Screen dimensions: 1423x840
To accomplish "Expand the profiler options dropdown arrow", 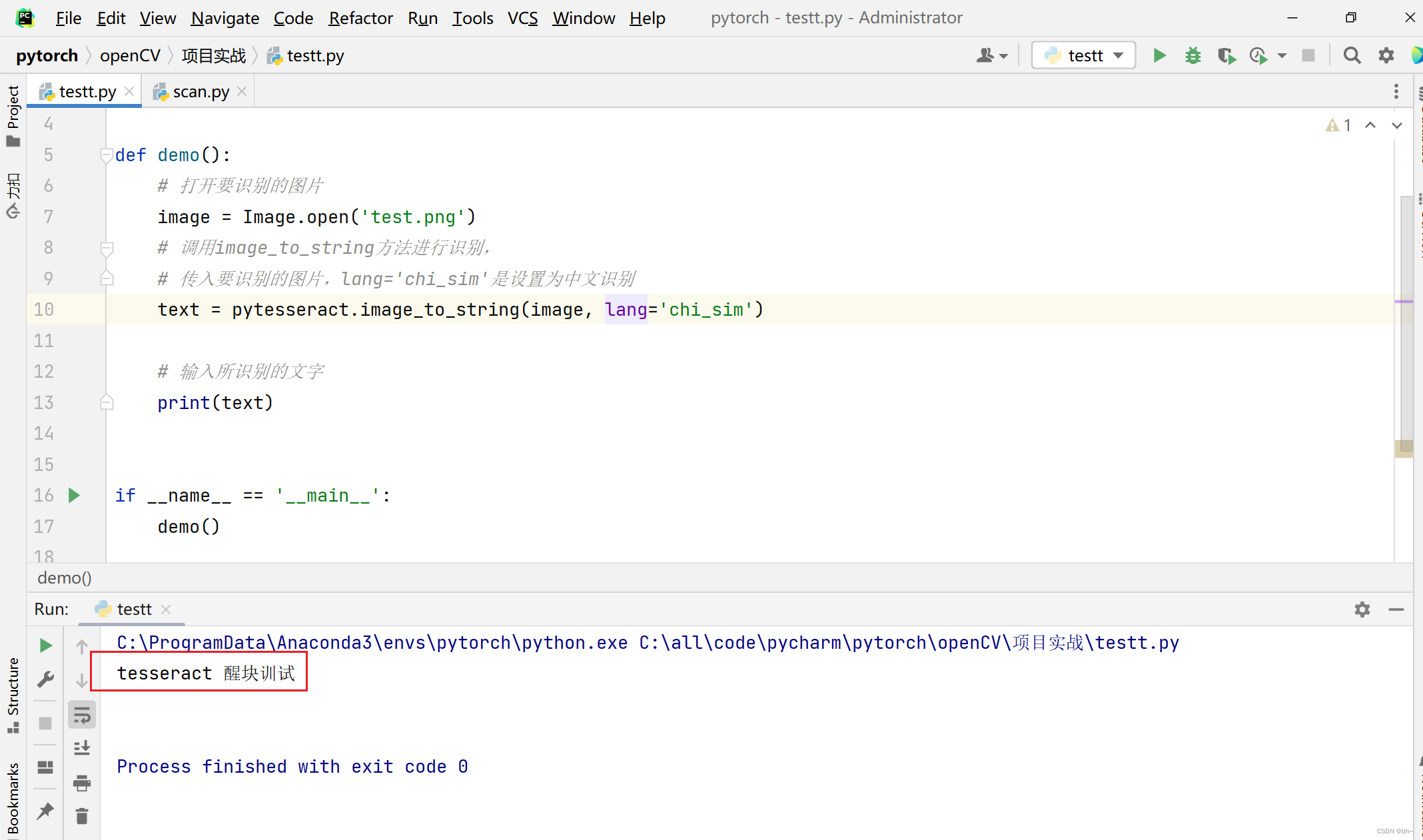I will pos(1282,56).
